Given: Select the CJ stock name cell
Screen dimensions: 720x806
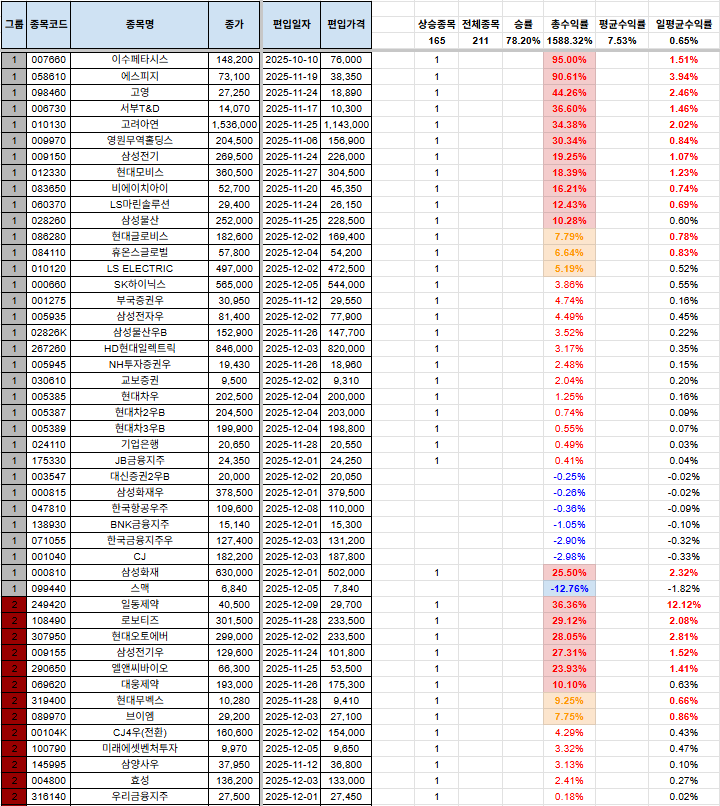Looking at the screenshot, I should click(x=139, y=556).
